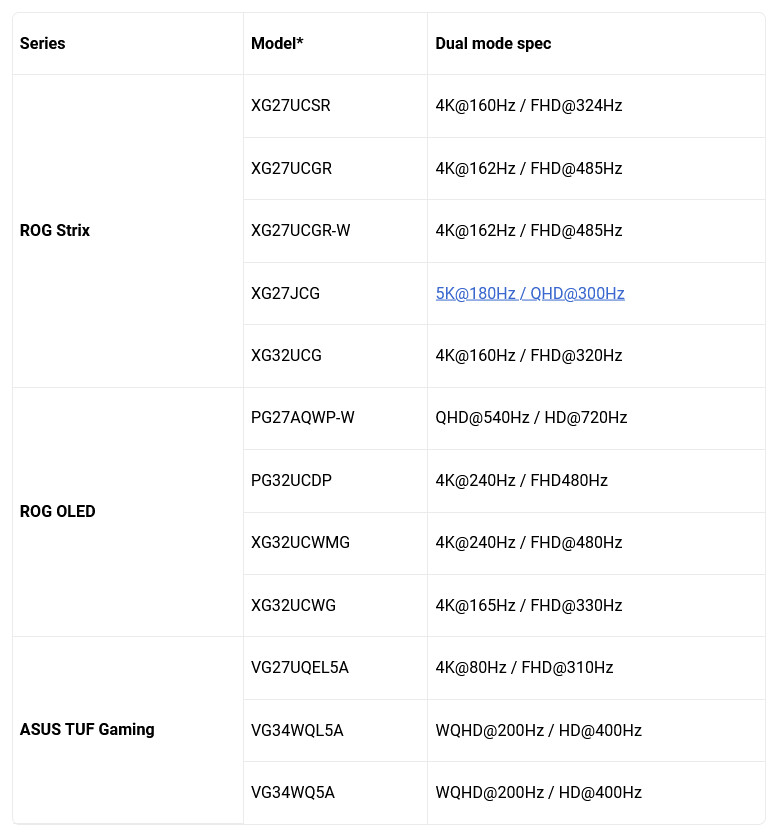Click model XG27UCSR
The image size is (778, 838).
[x=291, y=106]
